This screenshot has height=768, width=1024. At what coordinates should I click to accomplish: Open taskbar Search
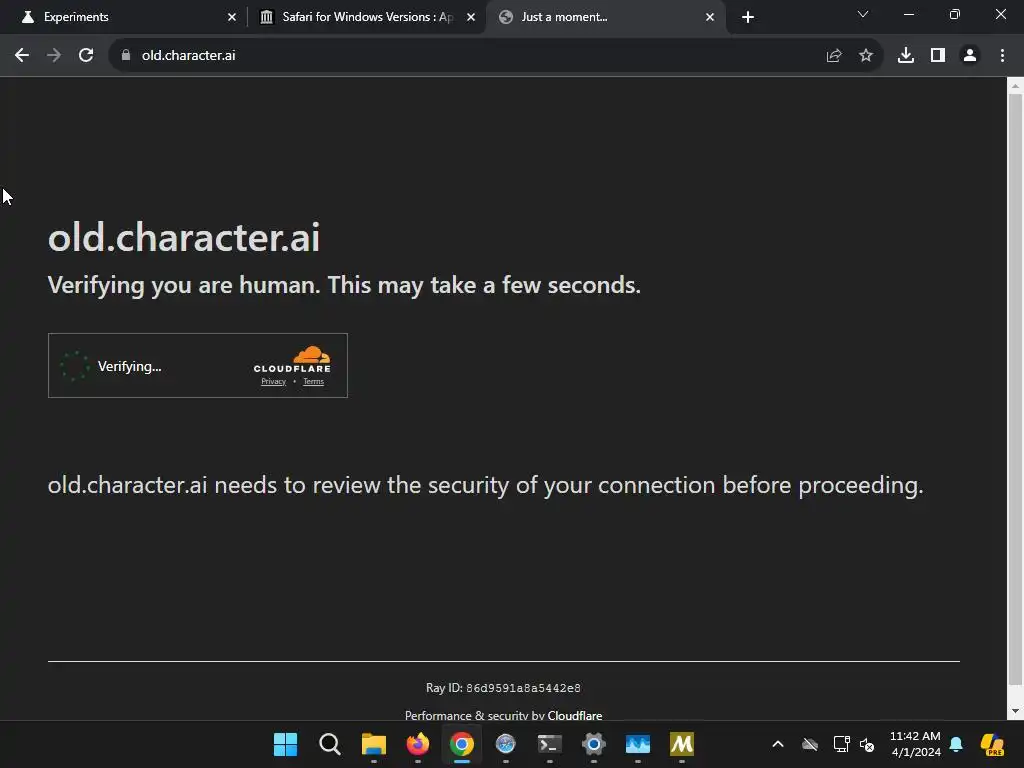click(x=330, y=744)
